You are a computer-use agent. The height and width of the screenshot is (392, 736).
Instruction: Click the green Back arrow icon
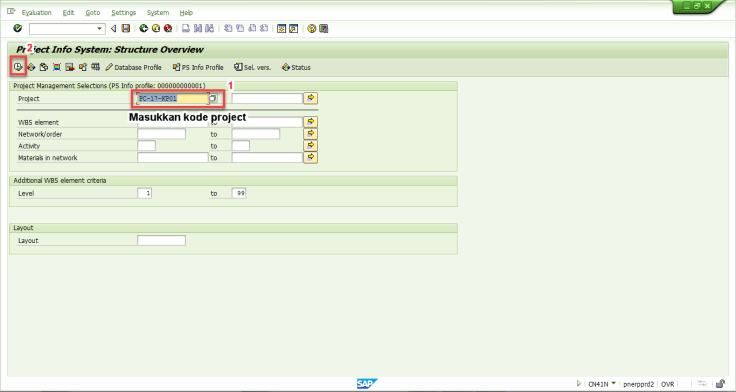point(144,29)
